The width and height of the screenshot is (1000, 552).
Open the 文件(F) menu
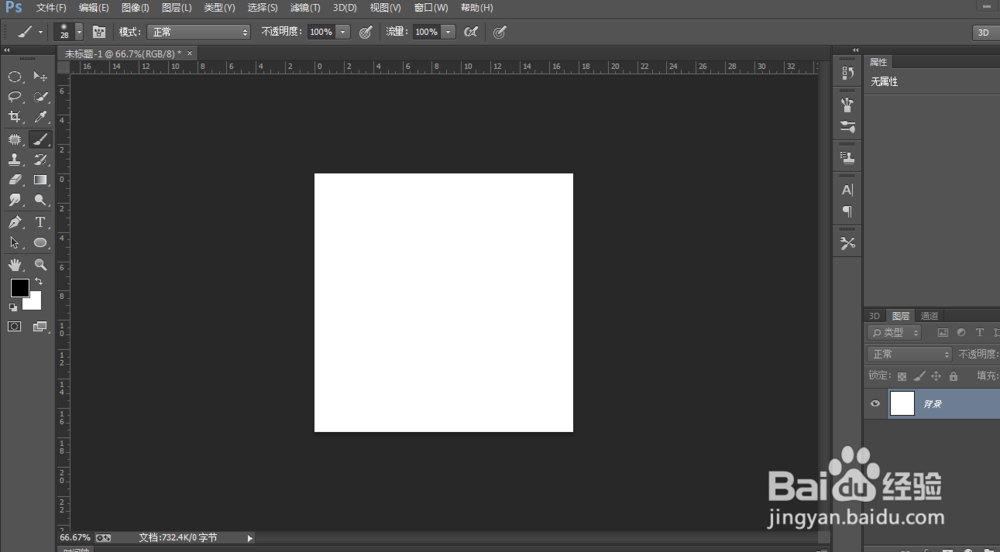tap(51, 8)
